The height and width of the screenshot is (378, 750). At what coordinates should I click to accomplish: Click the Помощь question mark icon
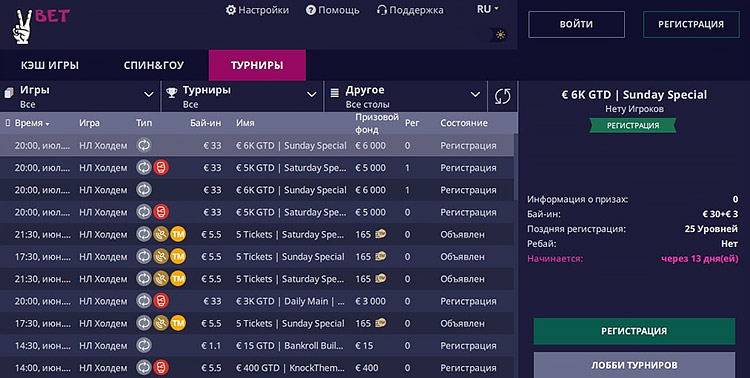(x=311, y=10)
